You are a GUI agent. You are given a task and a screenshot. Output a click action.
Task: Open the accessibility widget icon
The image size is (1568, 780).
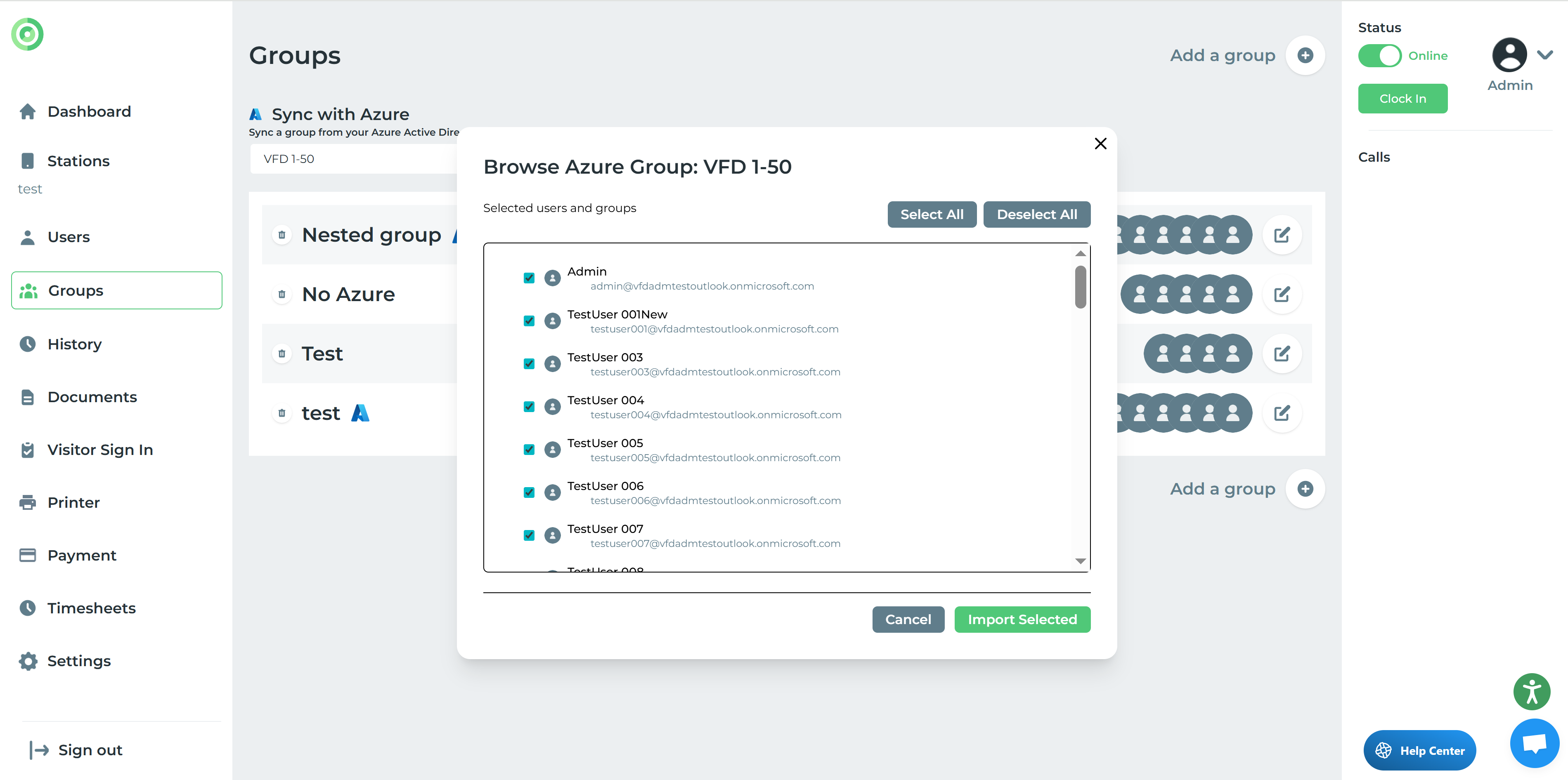1532,692
